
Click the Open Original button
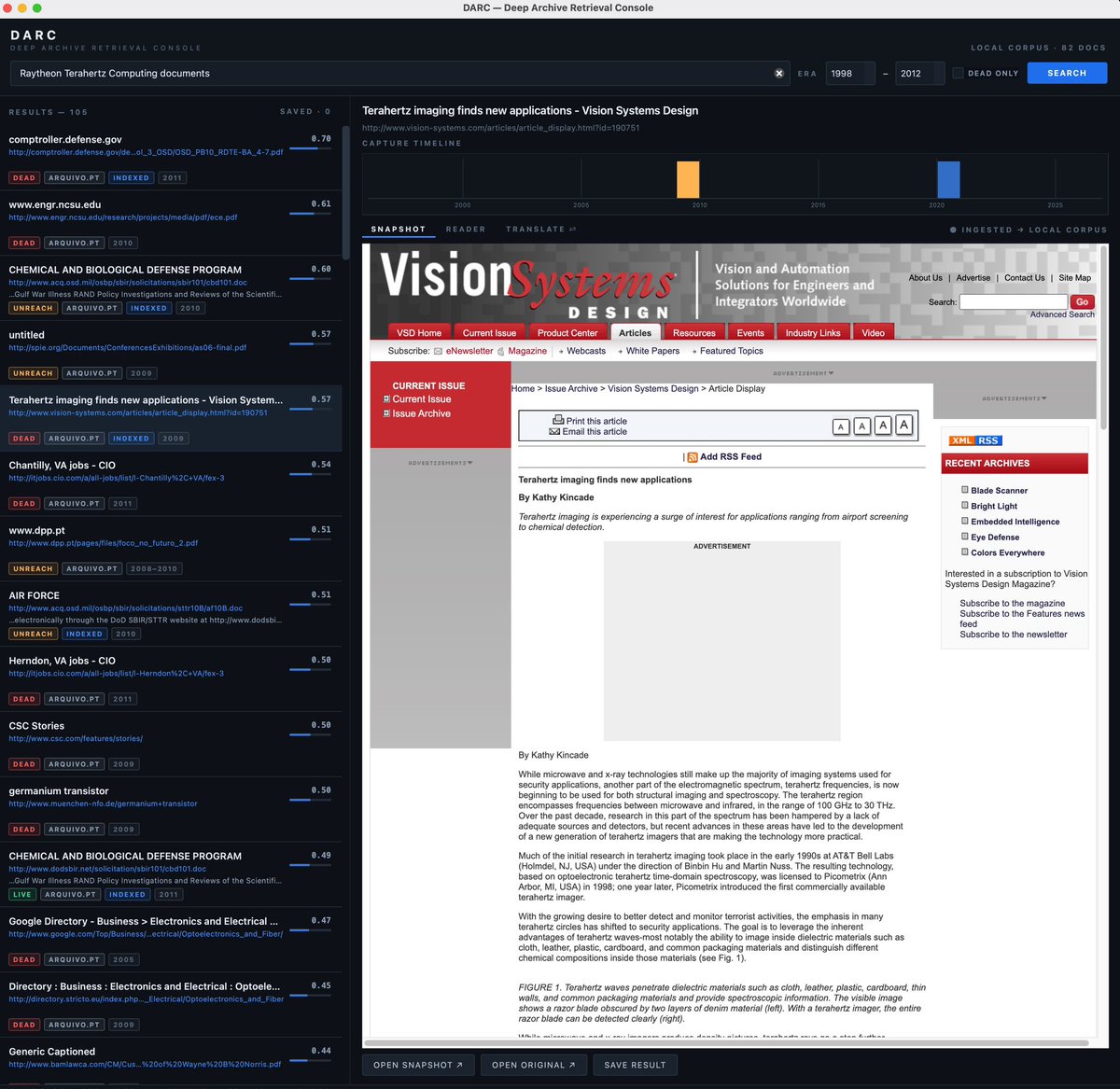point(534,1065)
